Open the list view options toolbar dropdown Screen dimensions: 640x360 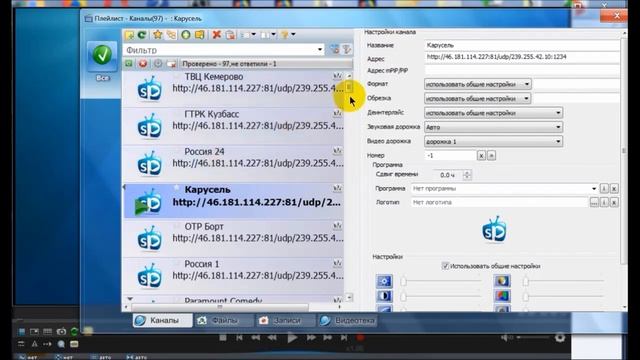click(x=247, y=35)
